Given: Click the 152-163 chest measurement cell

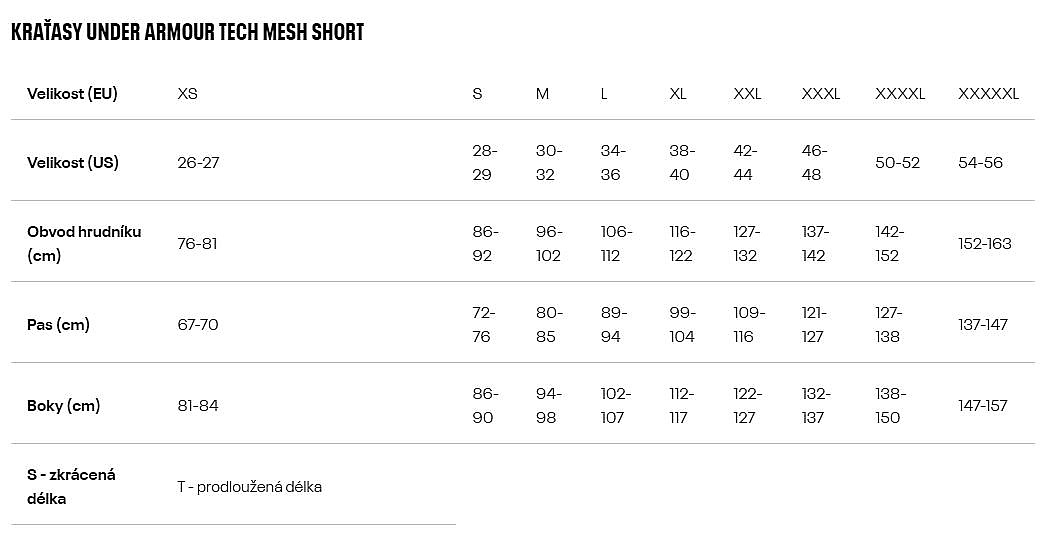Looking at the screenshot, I should (x=985, y=243).
